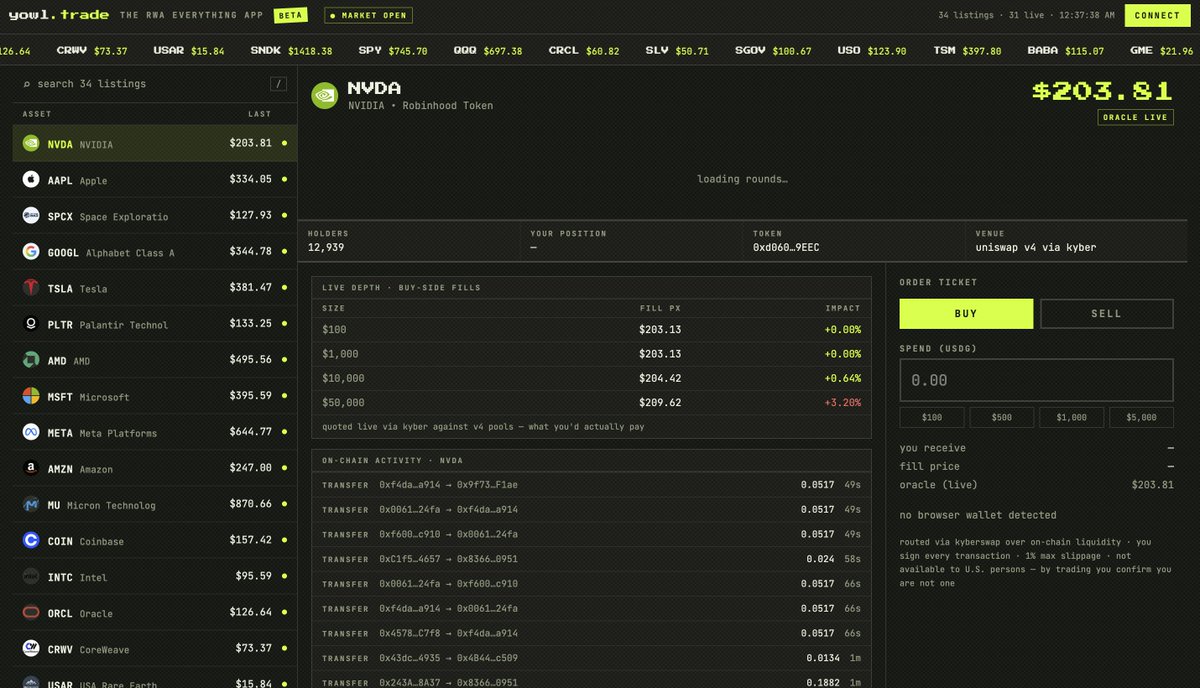Screen dimensions: 1200x688
Task: Select the BUY tab in order ticket
Action: pyautogui.click(x=966, y=313)
